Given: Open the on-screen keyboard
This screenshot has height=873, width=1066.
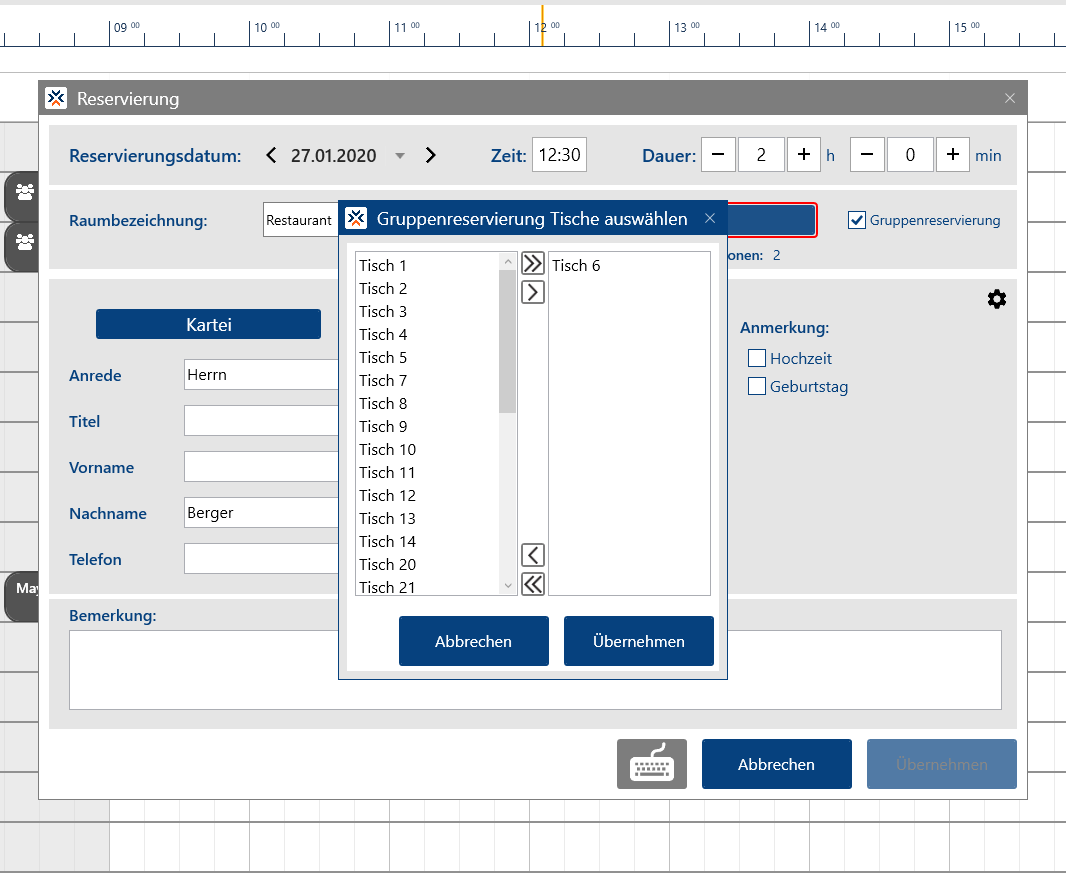Looking at the screenshot, I should pyautogui.click(x=652, y=764).
